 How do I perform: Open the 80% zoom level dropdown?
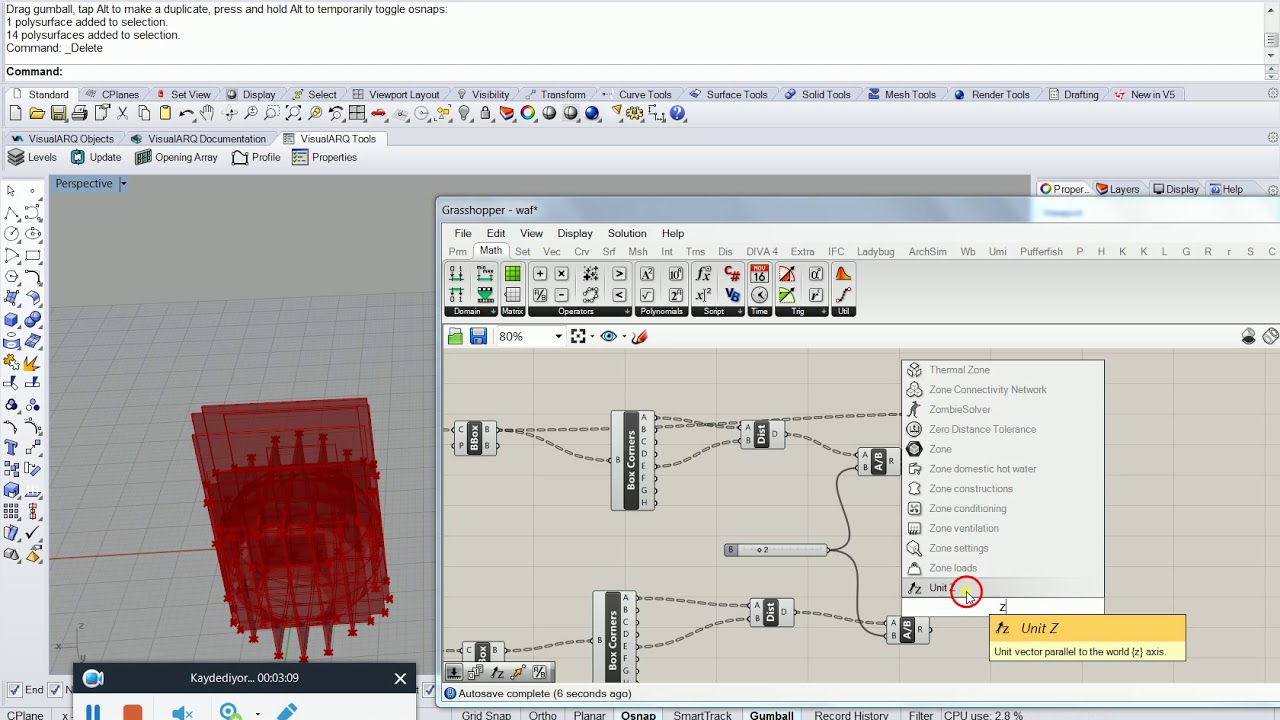click(558, 337)
